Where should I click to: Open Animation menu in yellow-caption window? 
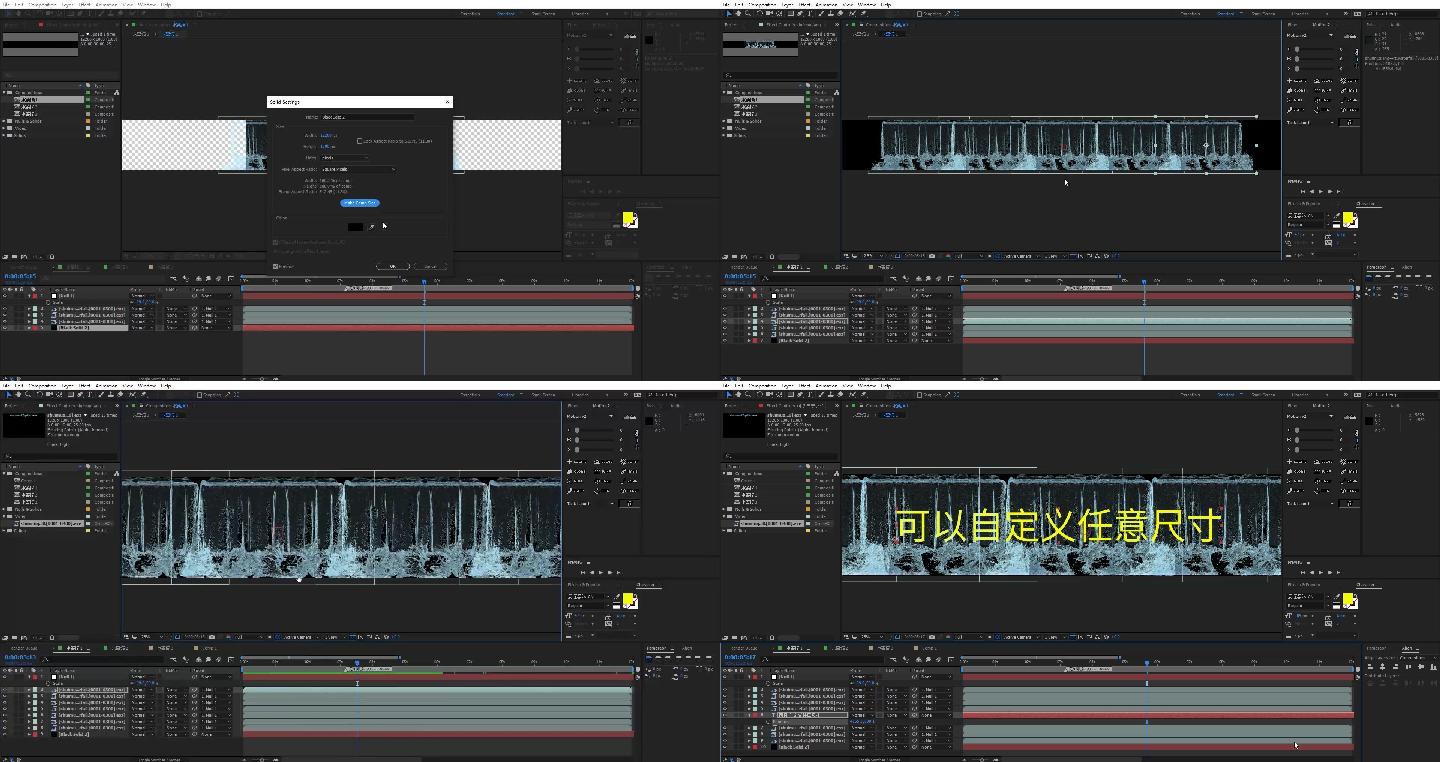[826, 385]
